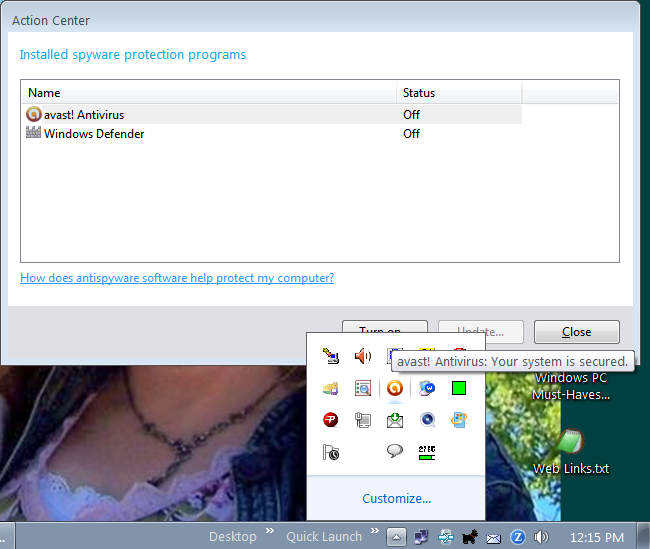This screenshot has height=549, width=650.
Task: Click Customize... in the tray popup
Action: (396, 498)
